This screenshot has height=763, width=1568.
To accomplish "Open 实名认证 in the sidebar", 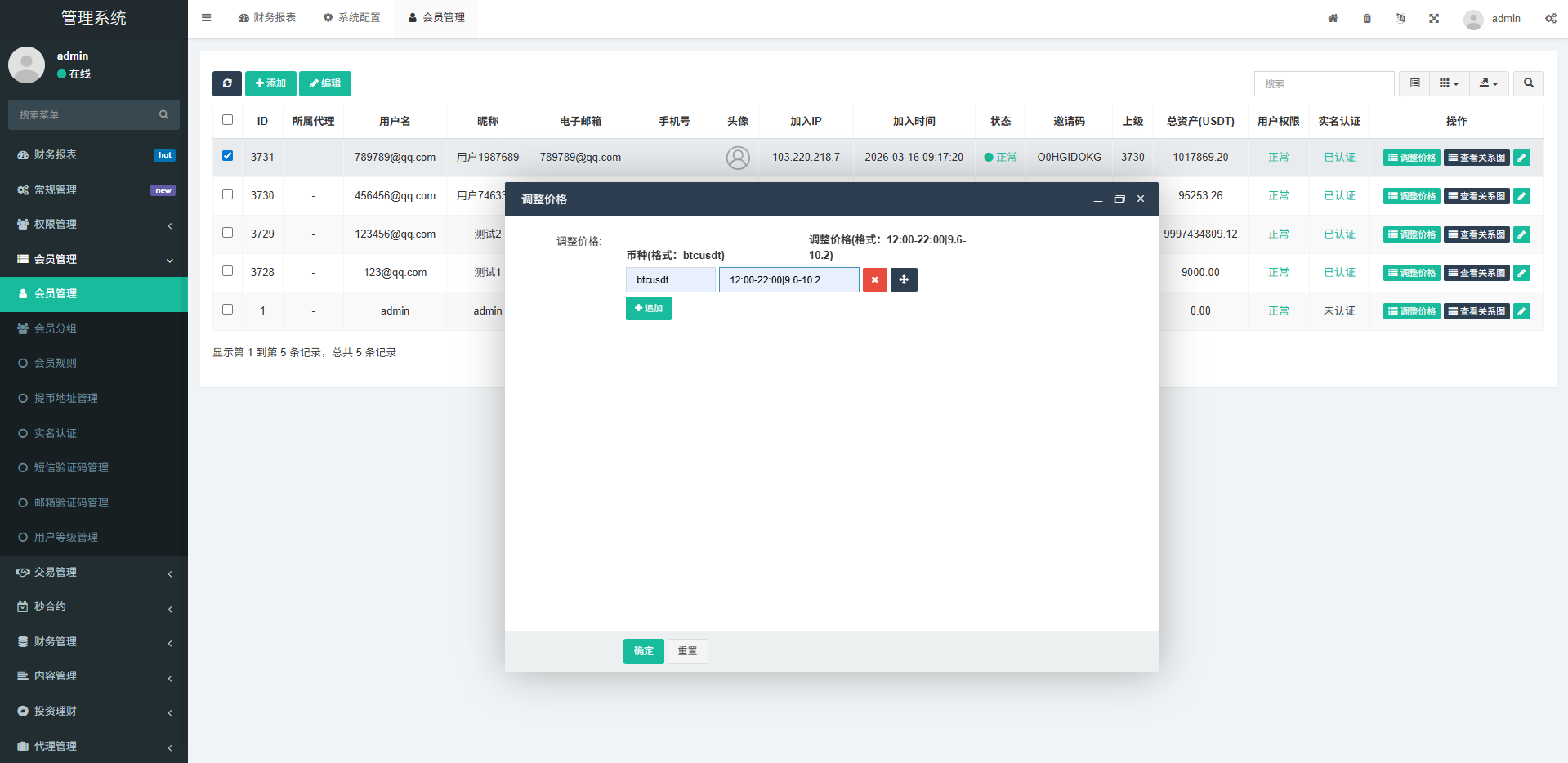I will (x=56, y=433).
